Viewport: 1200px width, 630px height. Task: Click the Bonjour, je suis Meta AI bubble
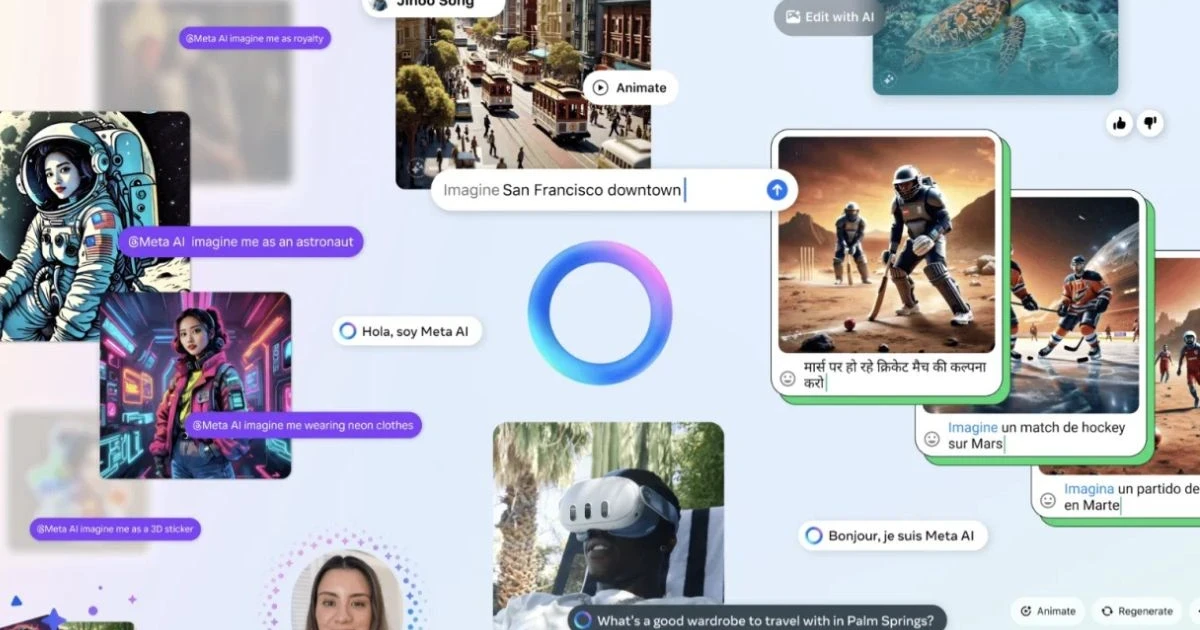(893, 536)
